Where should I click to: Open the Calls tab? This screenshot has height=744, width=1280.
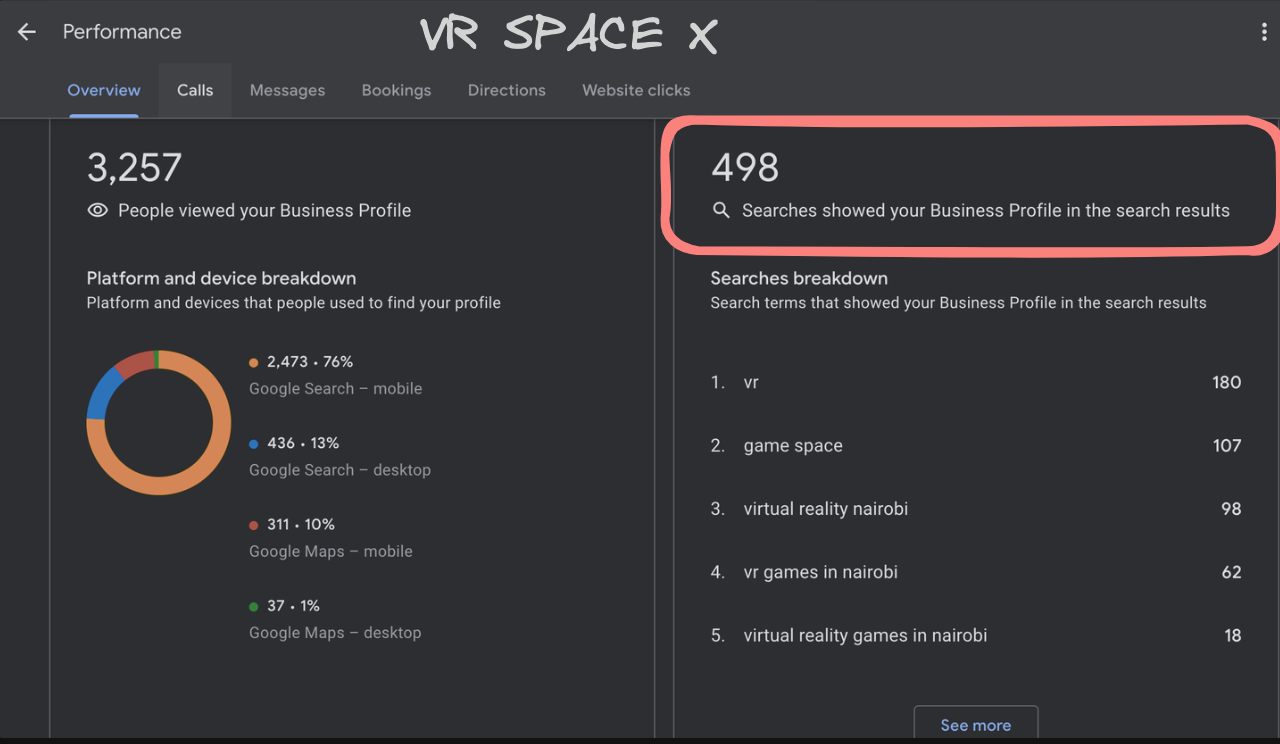tap(195, 90)
